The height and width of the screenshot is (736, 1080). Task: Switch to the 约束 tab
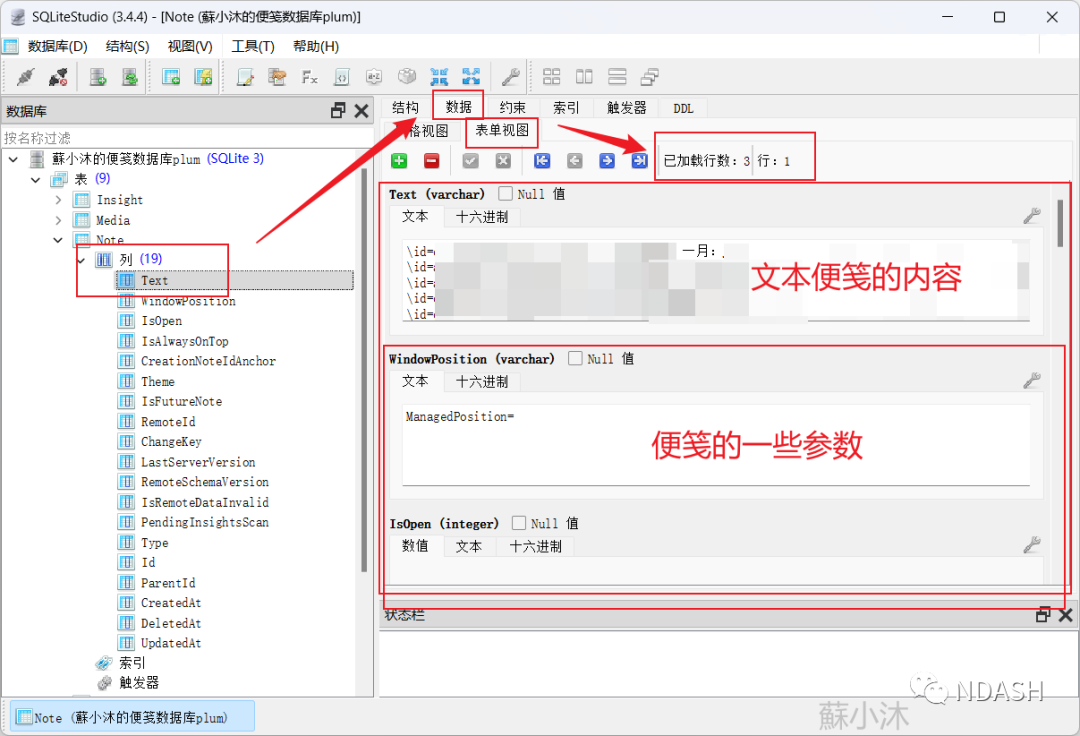click(512, 107)
